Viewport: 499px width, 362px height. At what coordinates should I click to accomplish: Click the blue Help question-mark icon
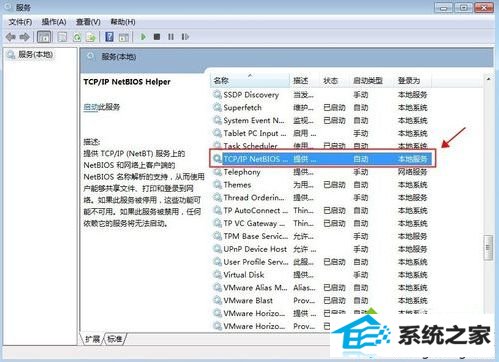pos(109,37)
